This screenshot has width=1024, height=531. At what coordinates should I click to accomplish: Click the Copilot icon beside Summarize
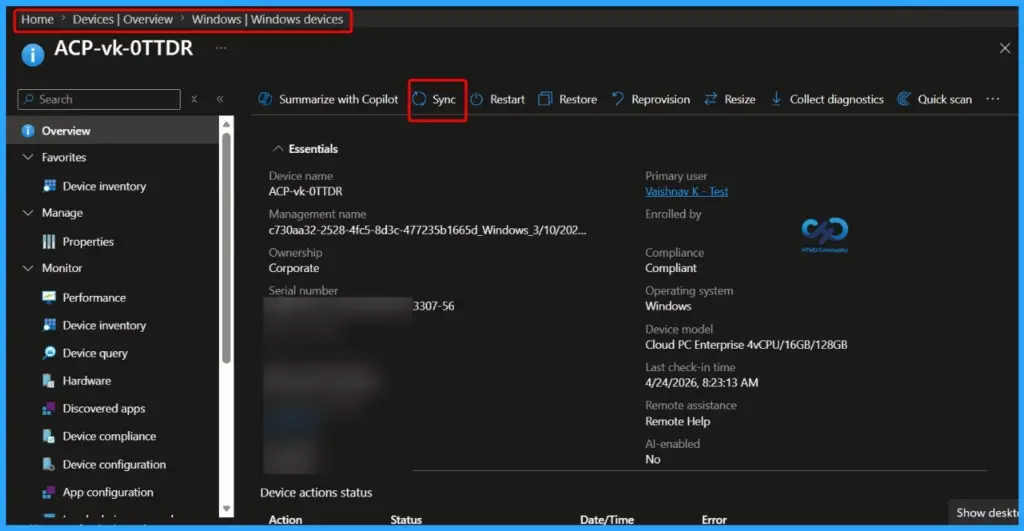[265, 99]
